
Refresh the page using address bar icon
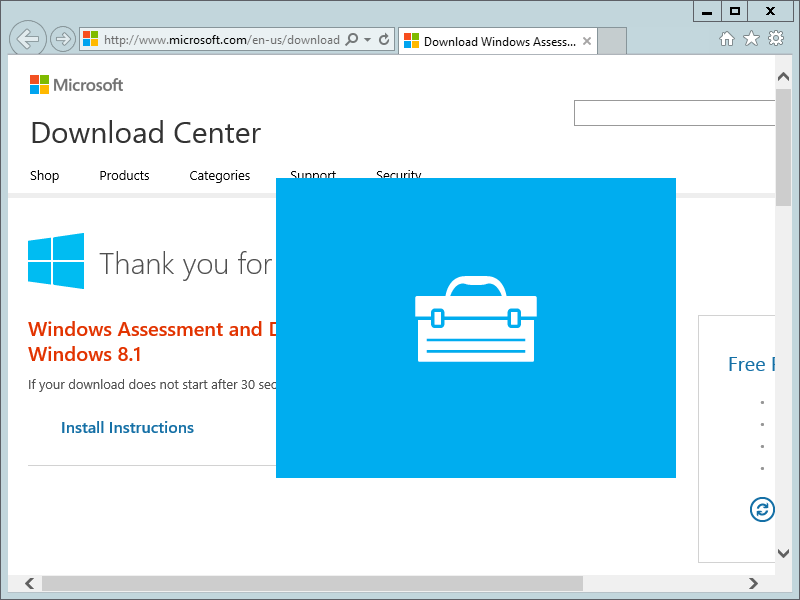(x=384, y=40)
